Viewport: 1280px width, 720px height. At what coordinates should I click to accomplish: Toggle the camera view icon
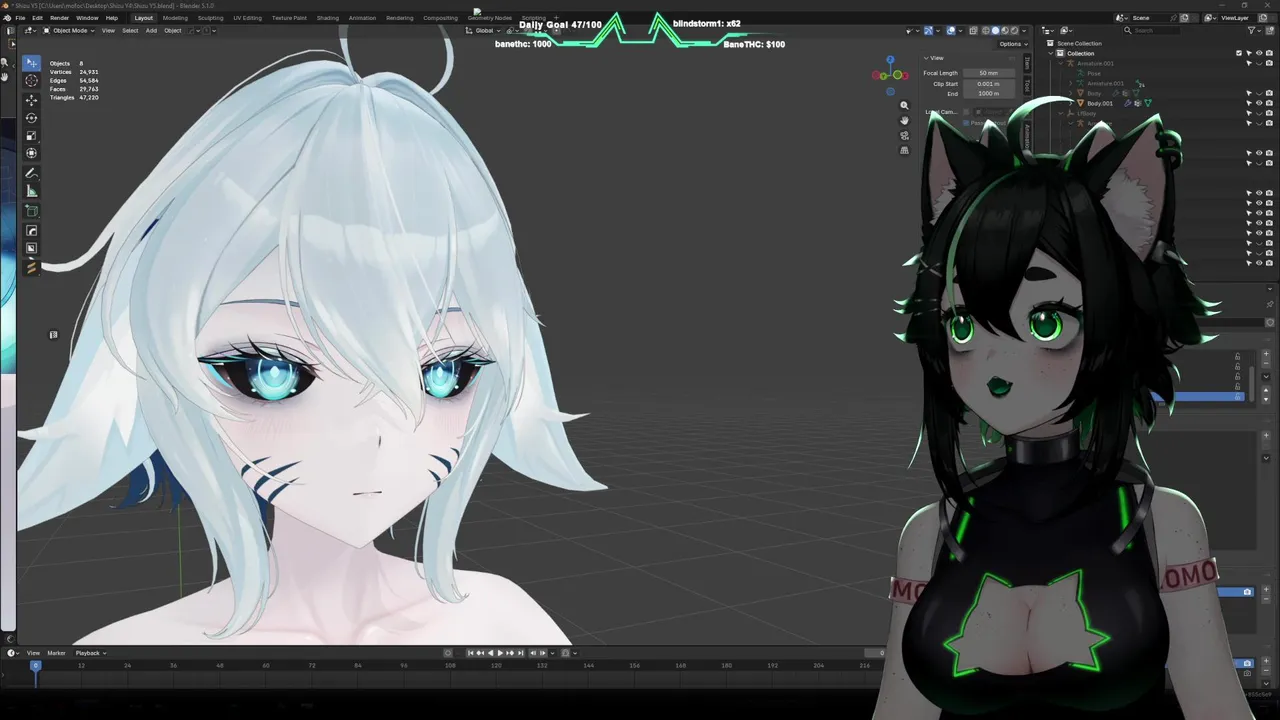[x=904, y=135]
